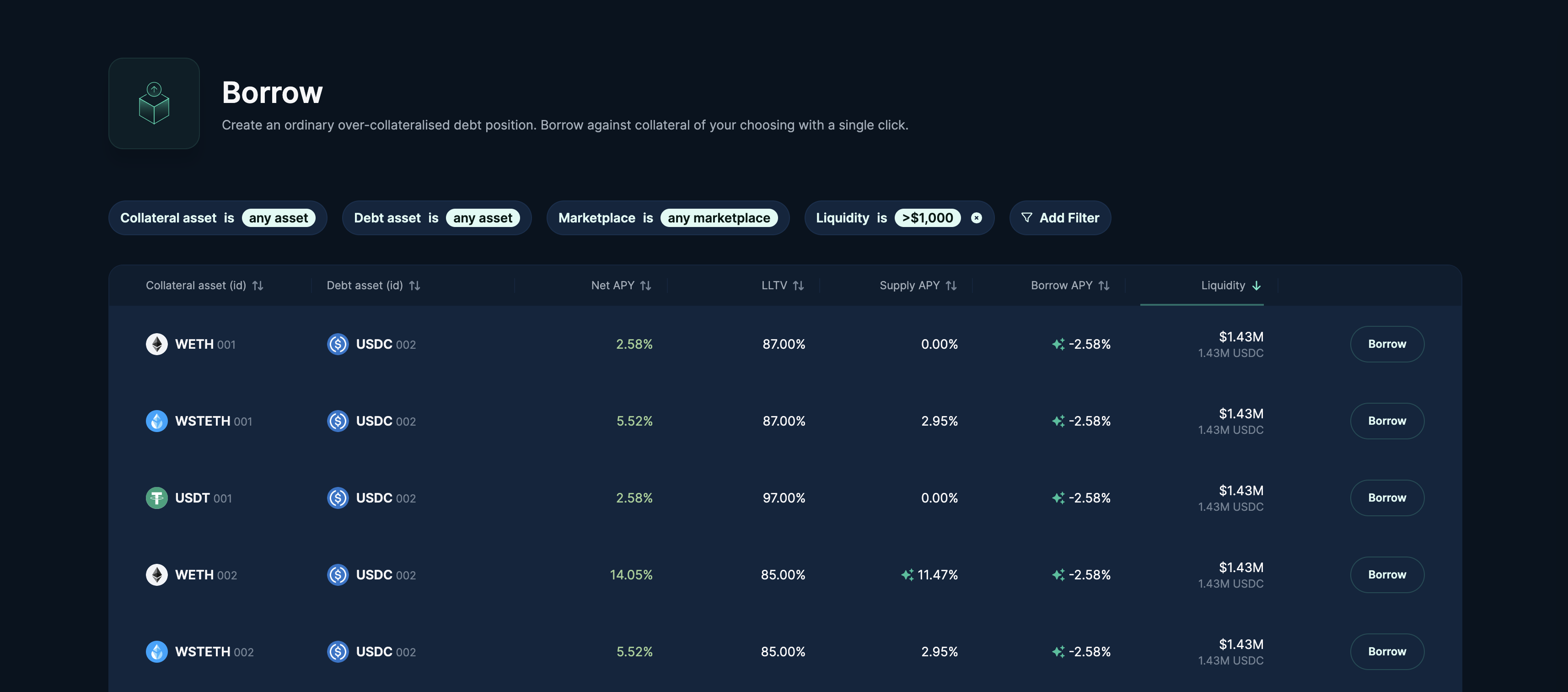
Task: Click the Liquidity descending sort arrow
Action: pos(1257,286)
